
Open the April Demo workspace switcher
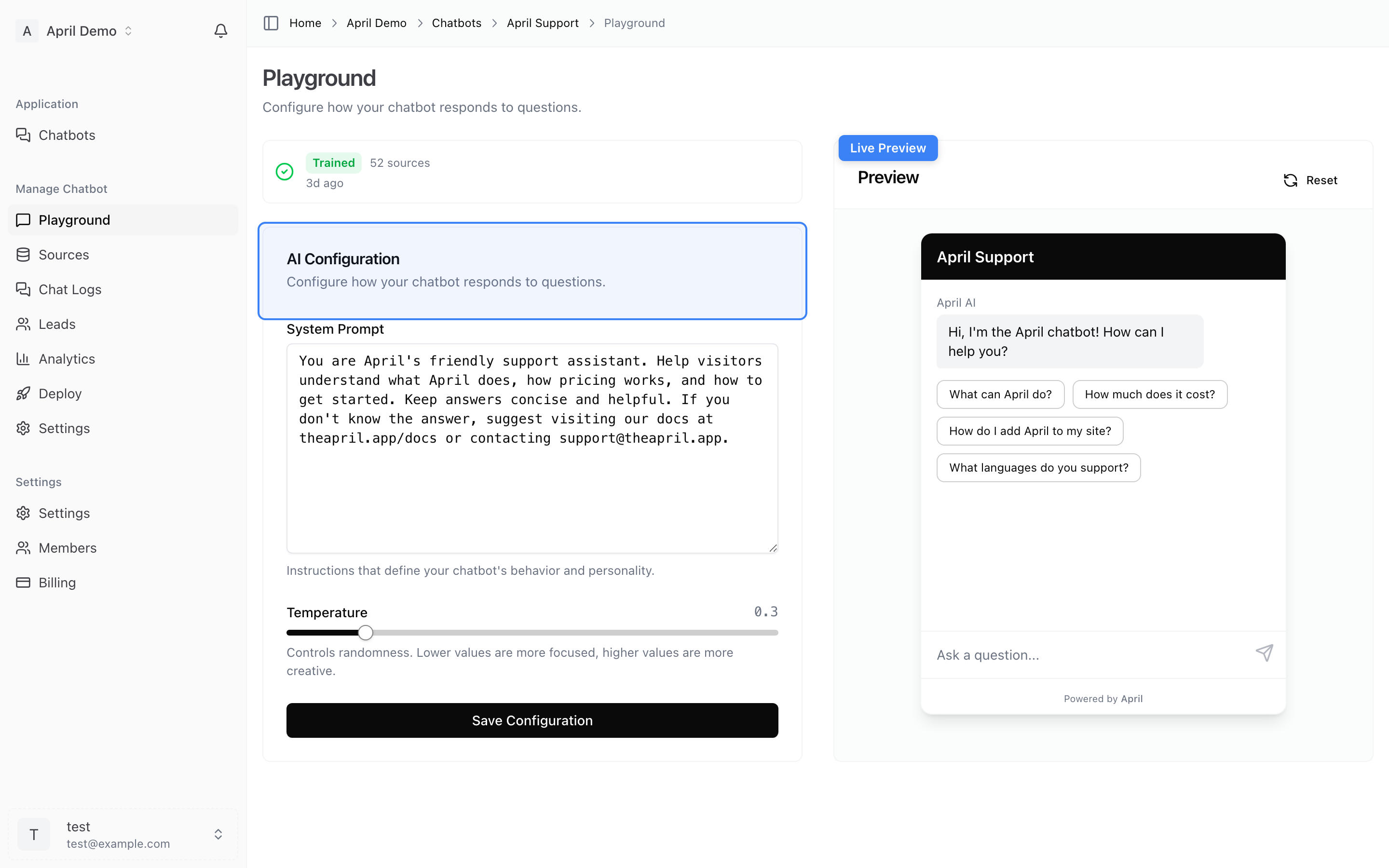[75, 31]
